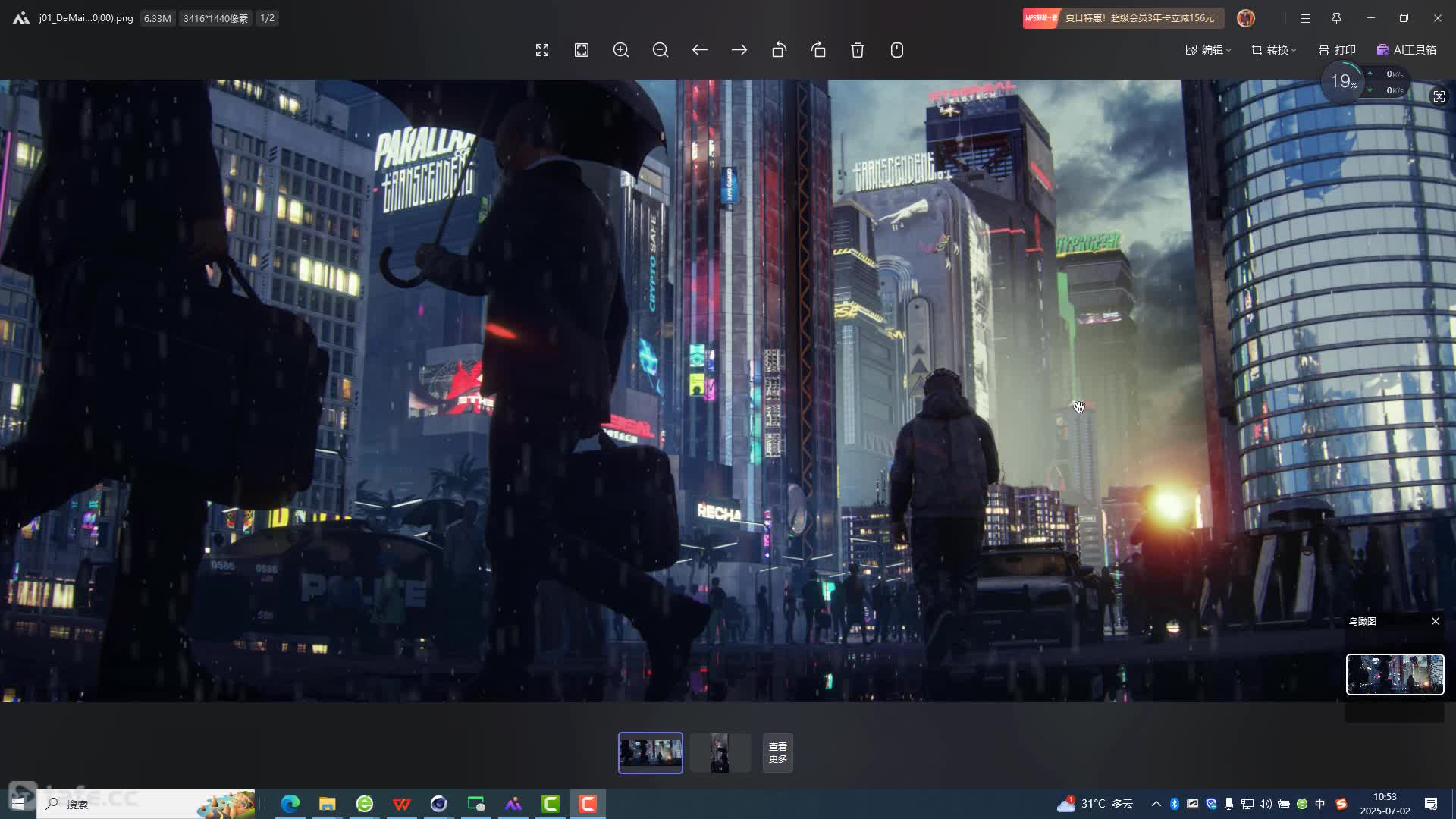Viewport: 1456px width, 819px height.
Task: Go to next image with right arrow
Action: click(739, 50)
